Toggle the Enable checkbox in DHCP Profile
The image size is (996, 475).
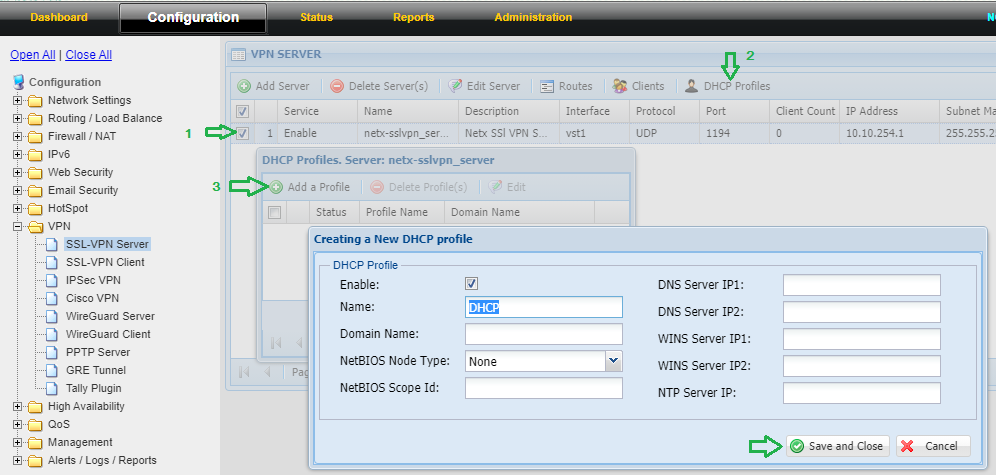pos(472,285)
